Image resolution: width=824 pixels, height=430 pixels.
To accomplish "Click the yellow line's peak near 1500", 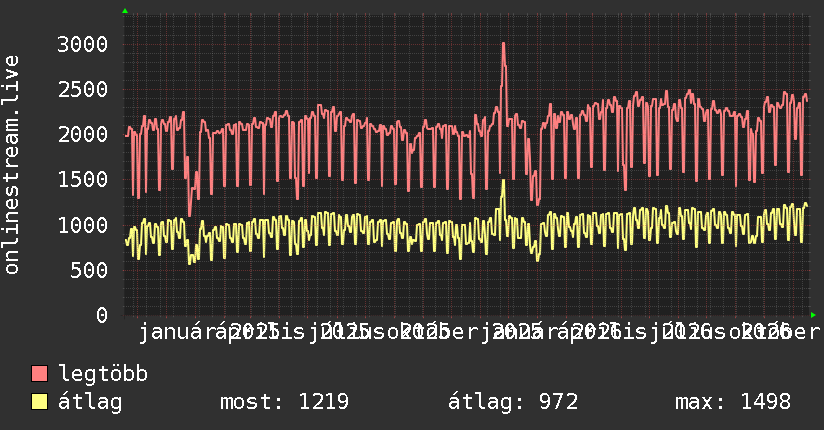I will click(x=503, y=181).
